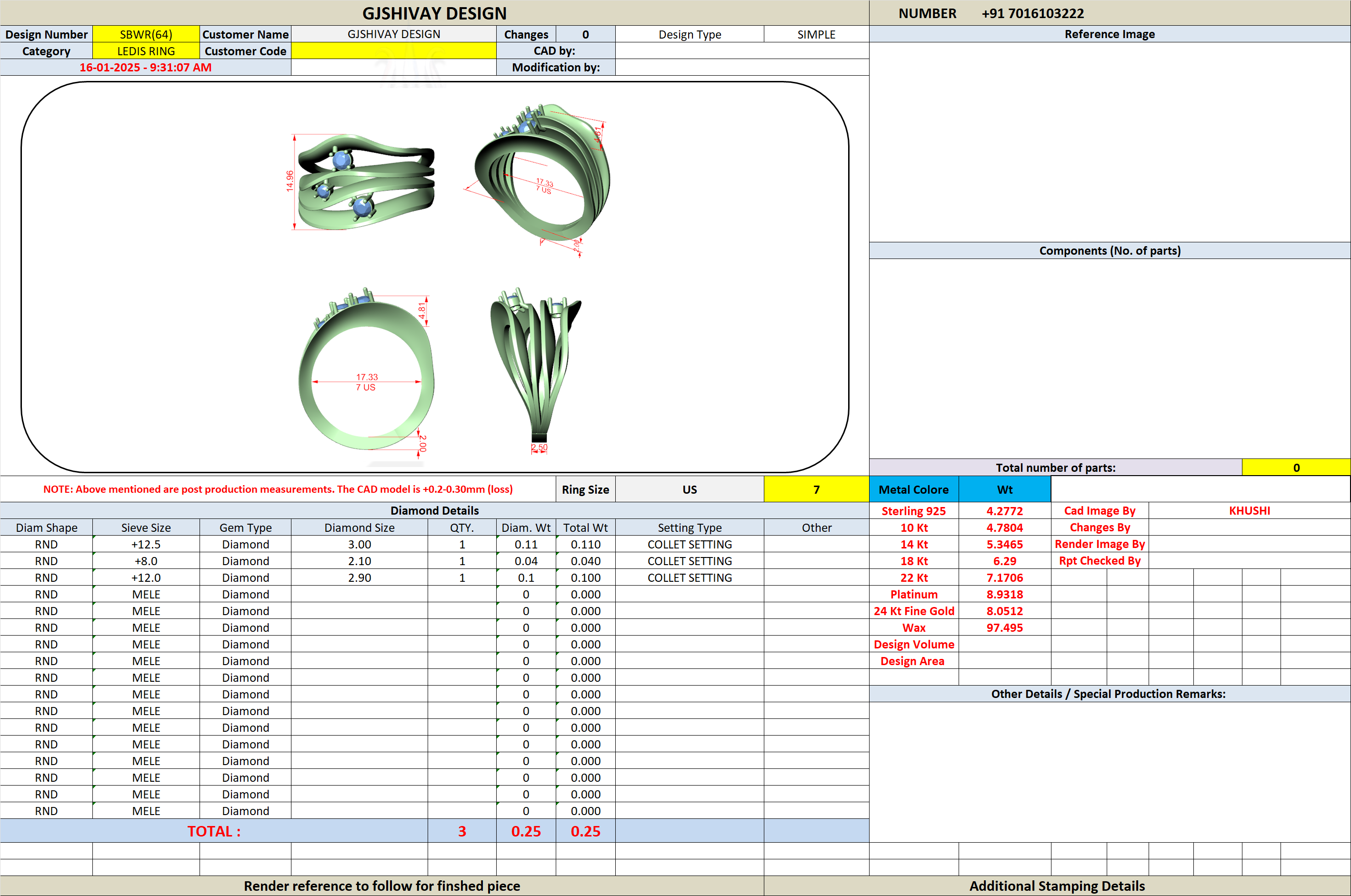Select the yellow ring size value 7
The width and height of the screenshot is (1351, 896).
816,489
